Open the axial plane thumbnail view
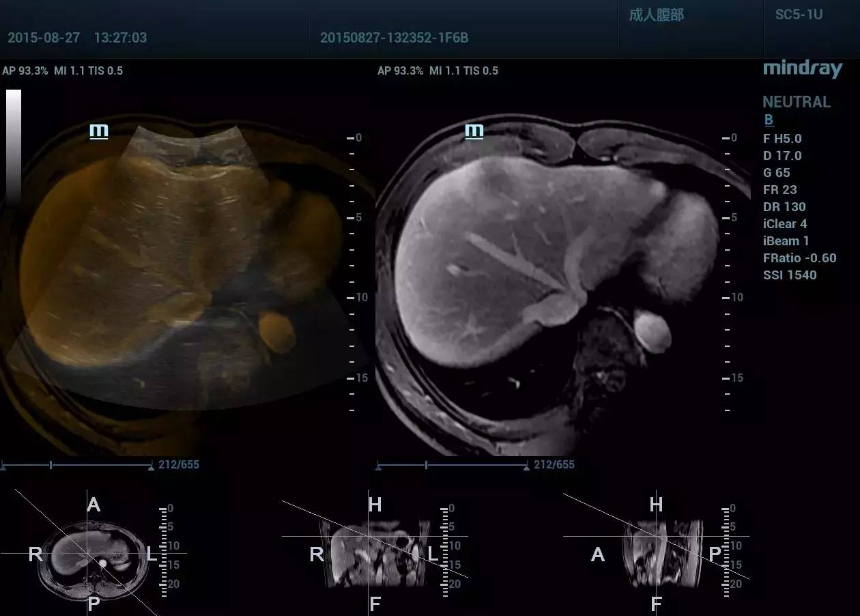860x616 pixels. [93, 551]
